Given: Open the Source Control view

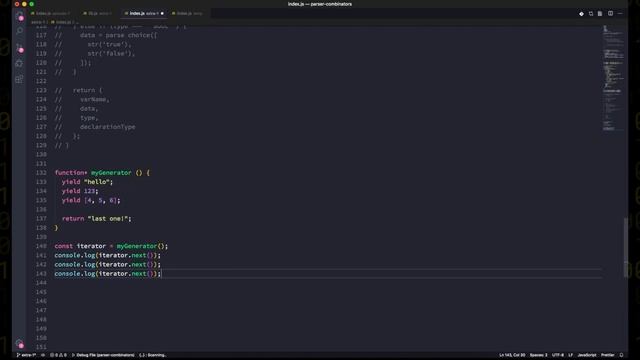Looking at the screenshot, I should coord(20,48).
